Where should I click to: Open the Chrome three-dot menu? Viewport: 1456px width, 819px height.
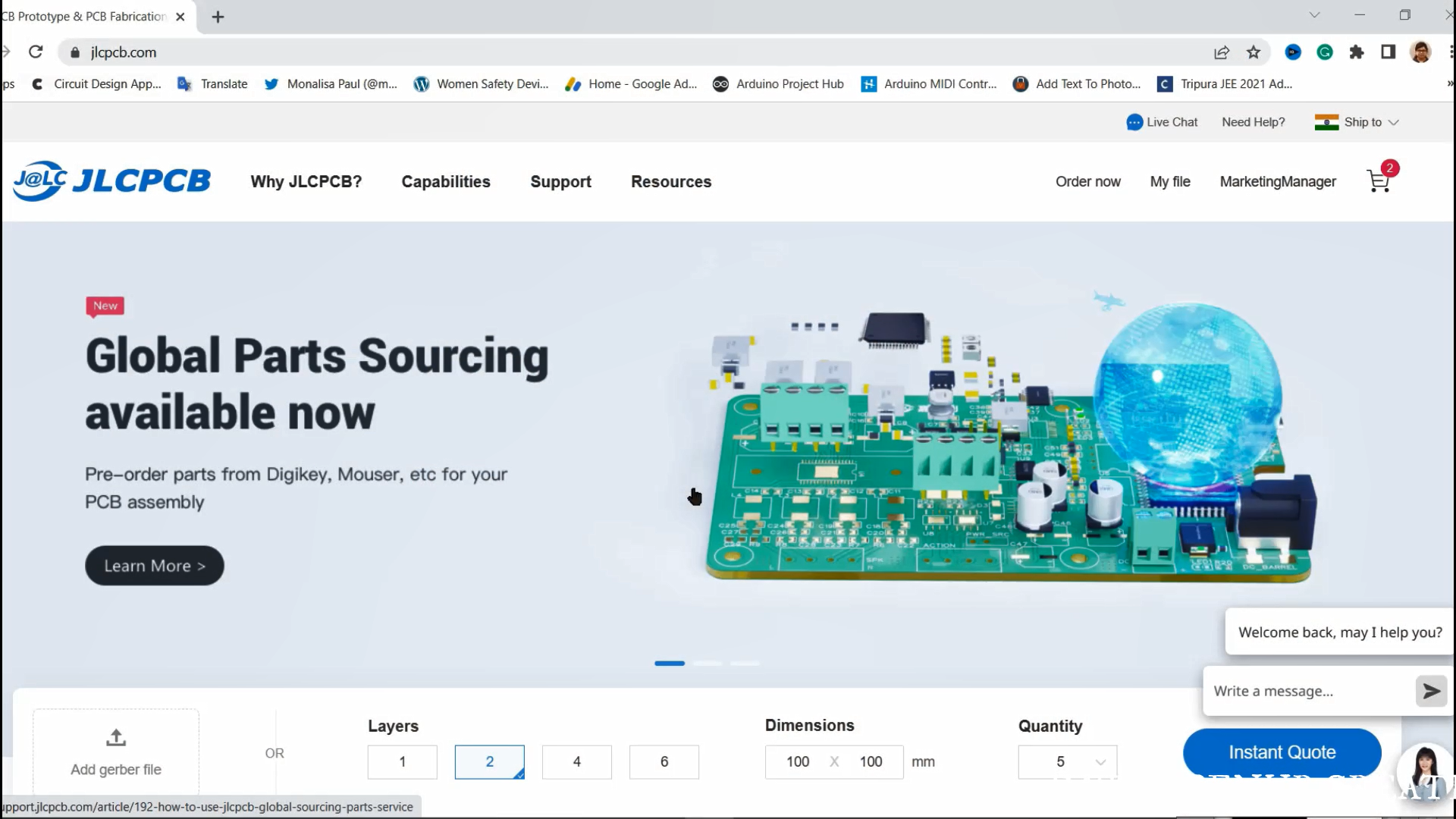(x=1451, y=52)
